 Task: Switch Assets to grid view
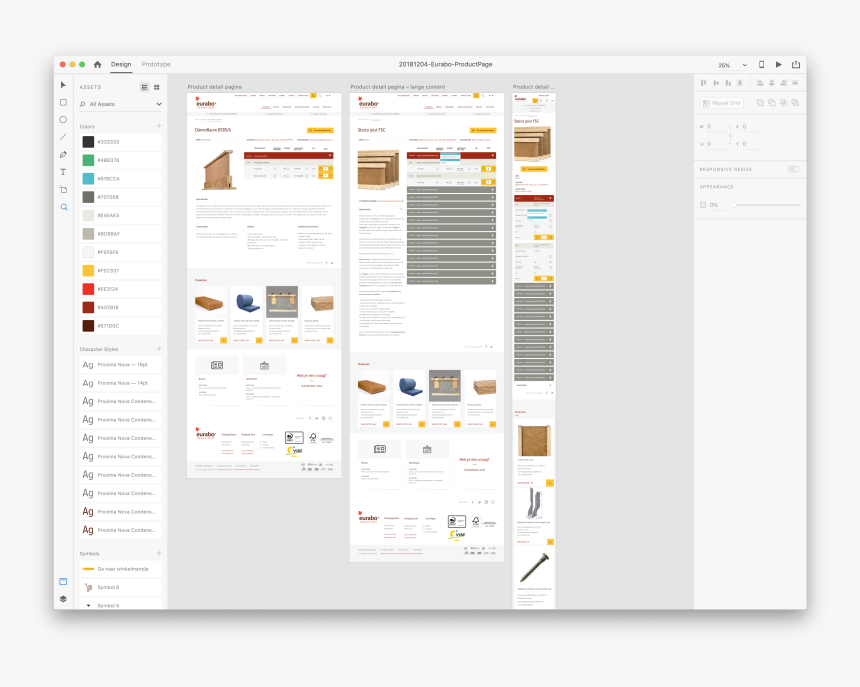point(157,87)
